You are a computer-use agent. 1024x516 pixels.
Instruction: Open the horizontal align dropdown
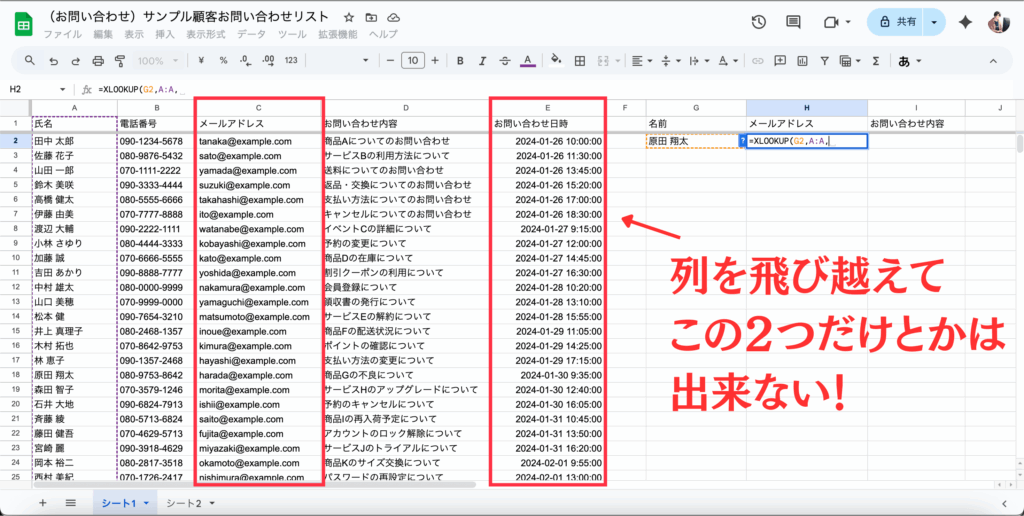coord(643,61)
